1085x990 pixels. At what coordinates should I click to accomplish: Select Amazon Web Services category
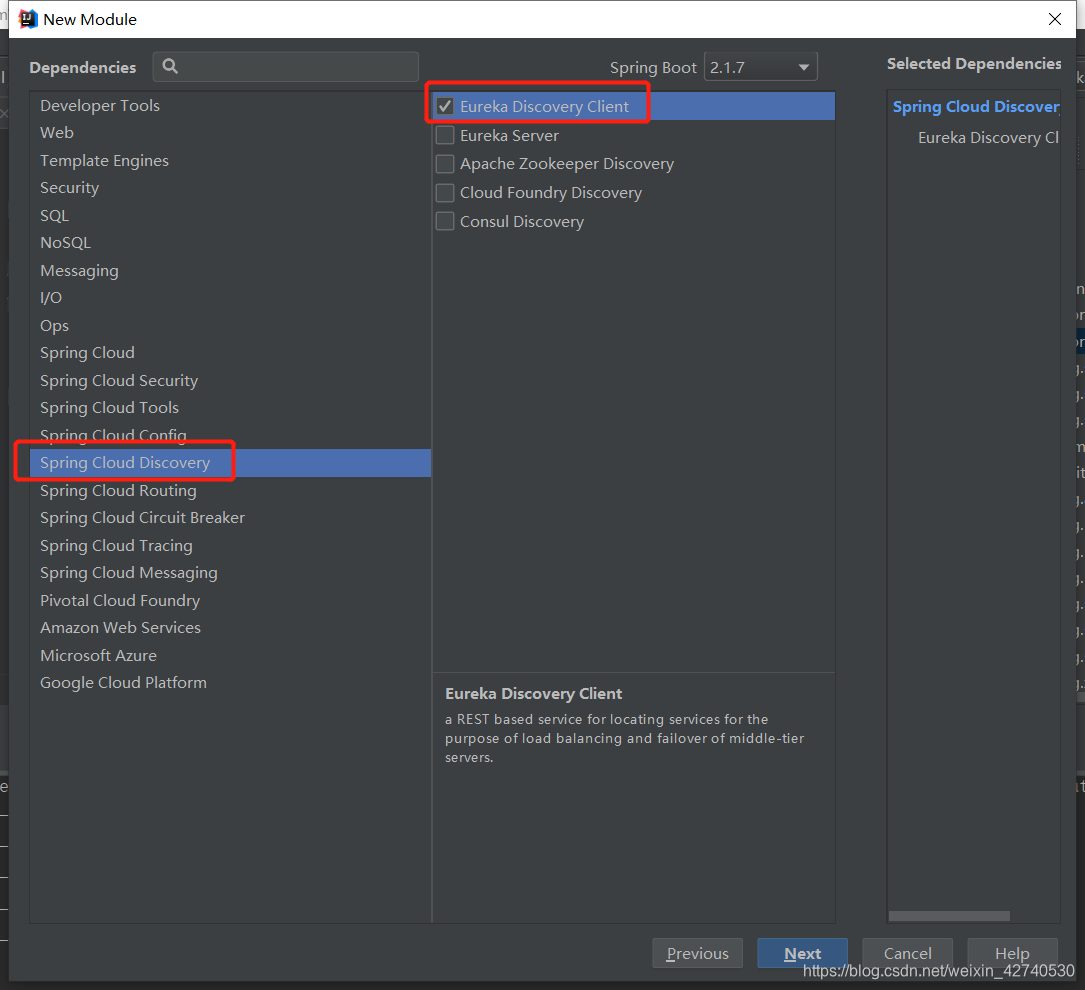tap(230, 627)
